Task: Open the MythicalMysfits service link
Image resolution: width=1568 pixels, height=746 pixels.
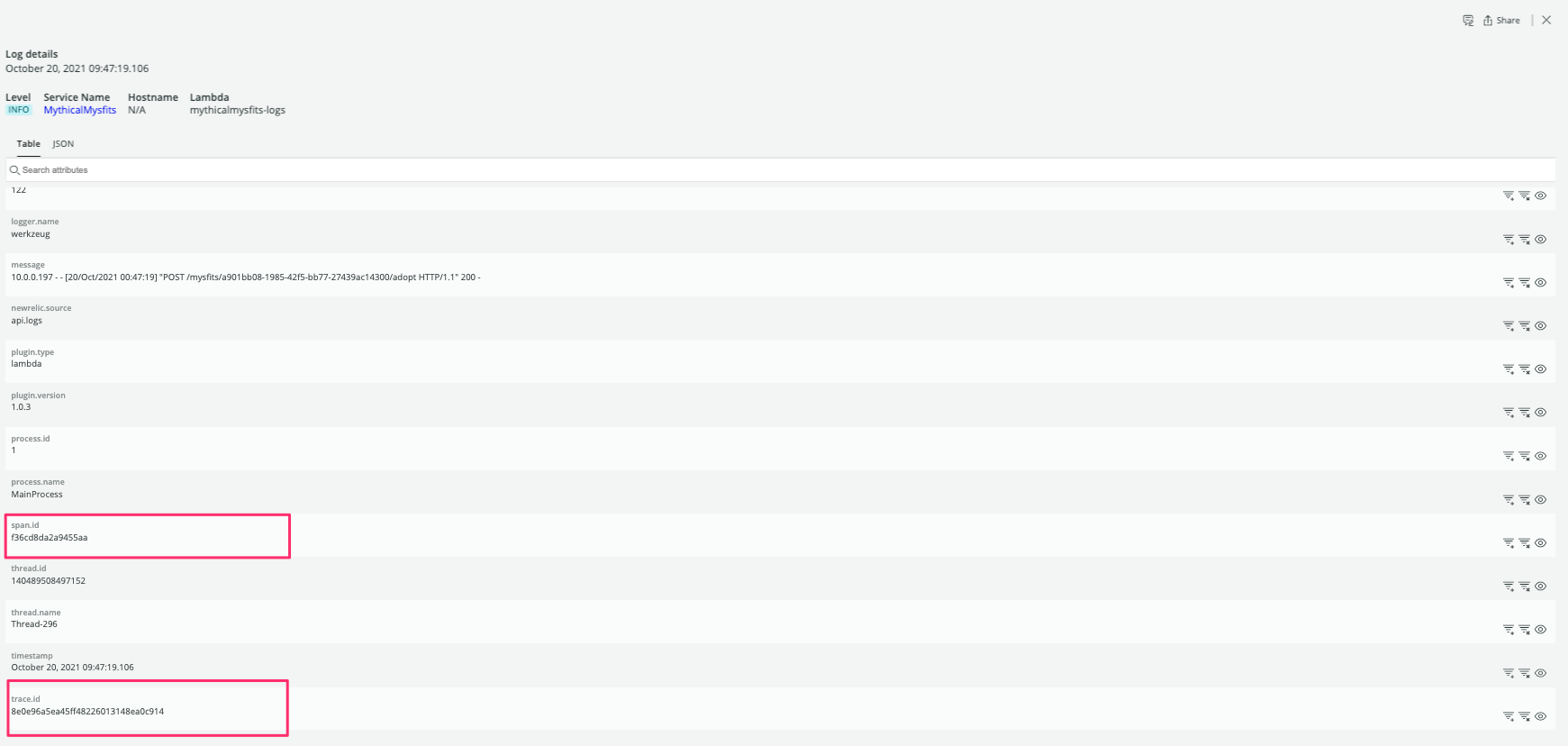Action: tap(79, 110)
